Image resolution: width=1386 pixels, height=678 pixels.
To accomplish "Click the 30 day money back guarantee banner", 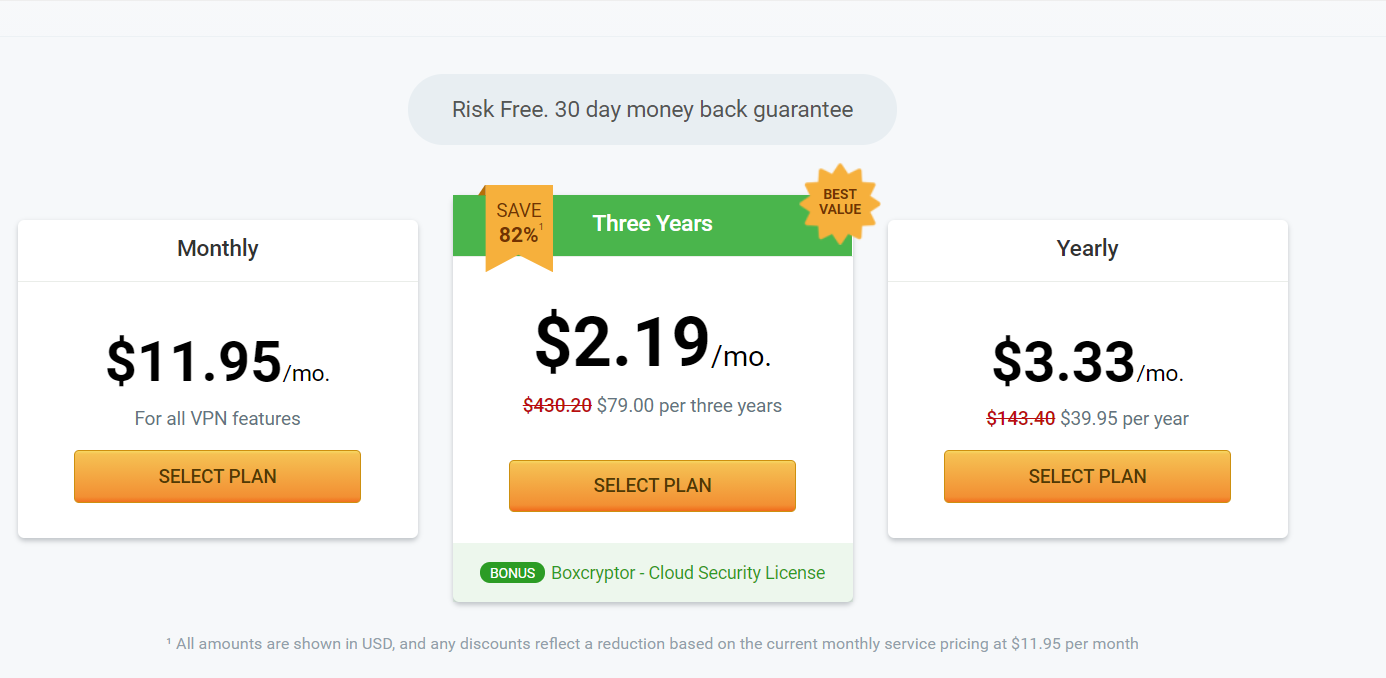I will pyautogui.click(x=652, y=109).
